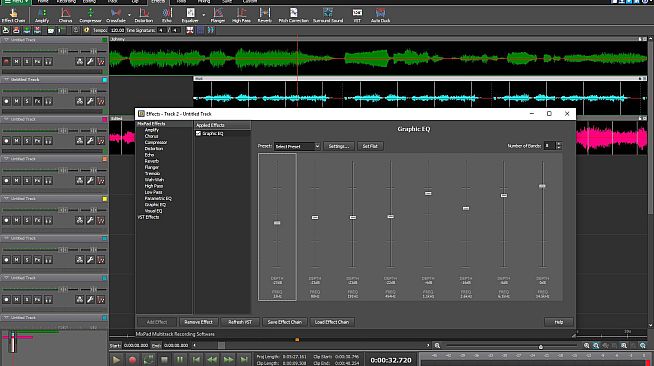This screenshot has width=654, height=366.
Task: Collapse the second Untitled Track header triangle
Action: click(6, 79)
